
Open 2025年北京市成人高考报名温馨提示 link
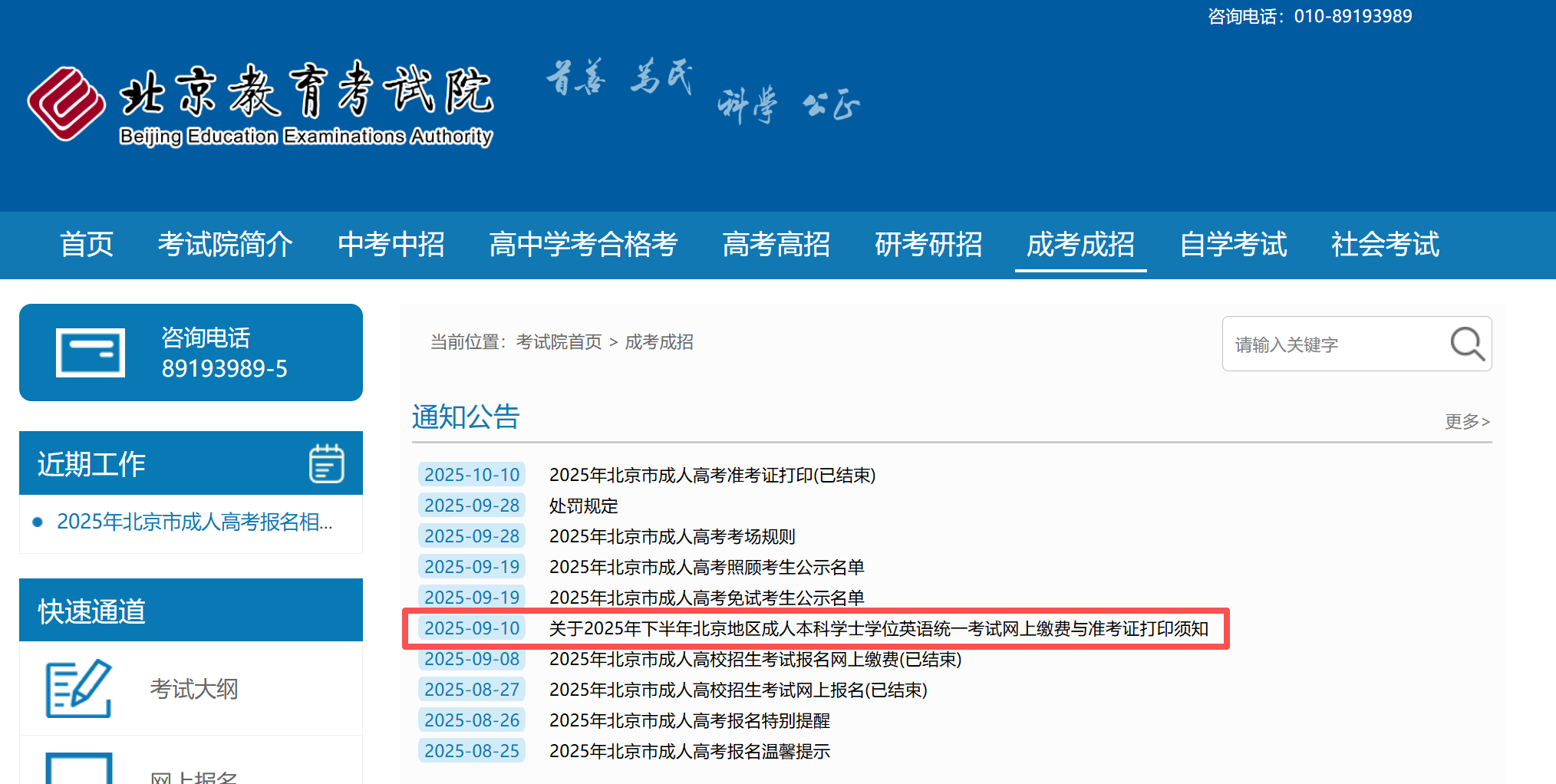click(x=689, y=751)
